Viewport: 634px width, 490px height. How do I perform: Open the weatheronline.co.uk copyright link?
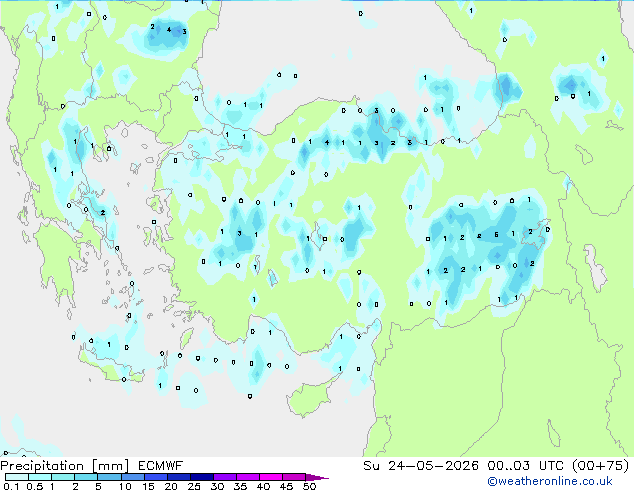[550, 481]
